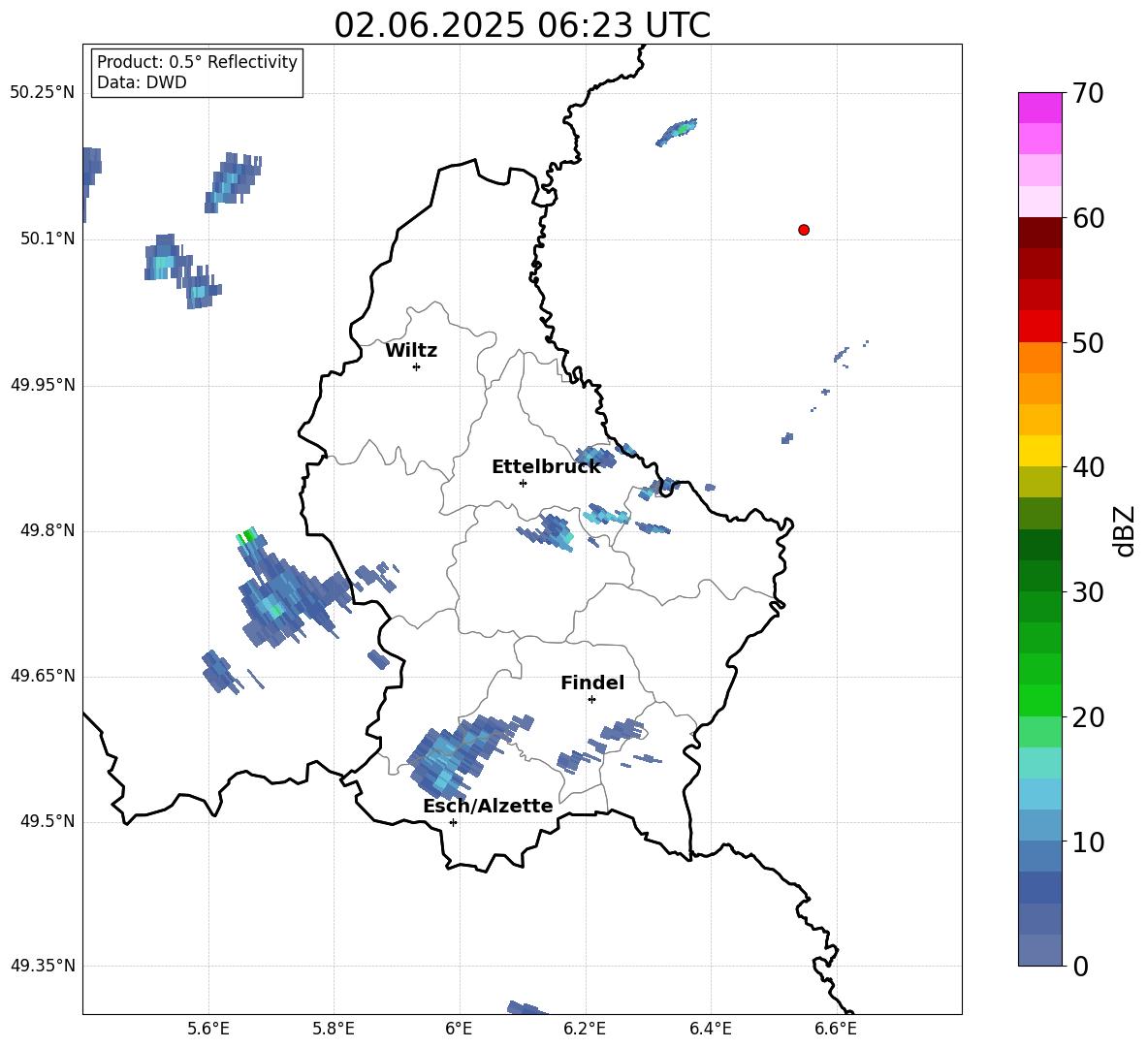This screenshot has width=1148, height=1048.
Task: Click the 5.8°E longitude label
Action: click(334, 1029)
